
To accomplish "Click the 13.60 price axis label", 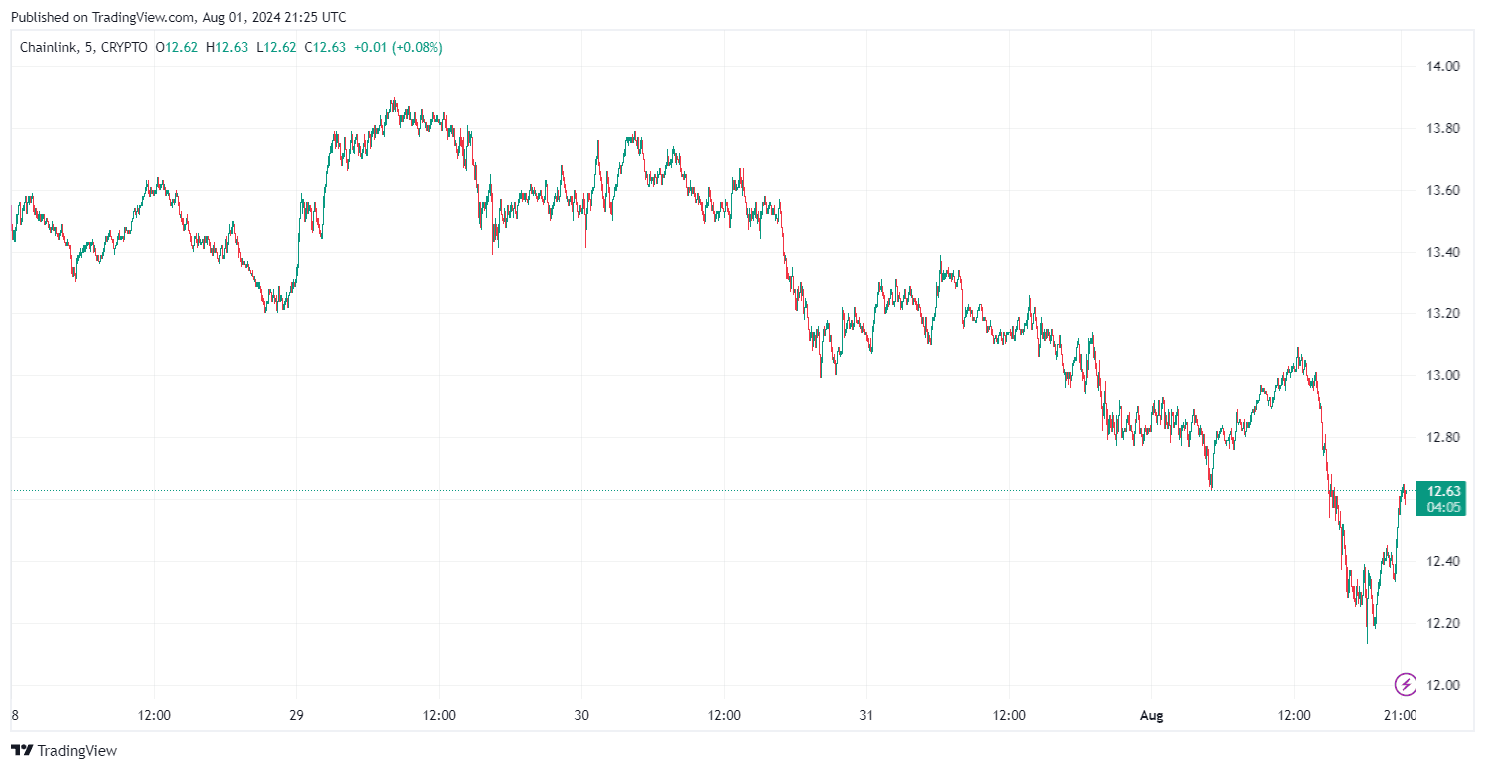I will pos(1444,190).
